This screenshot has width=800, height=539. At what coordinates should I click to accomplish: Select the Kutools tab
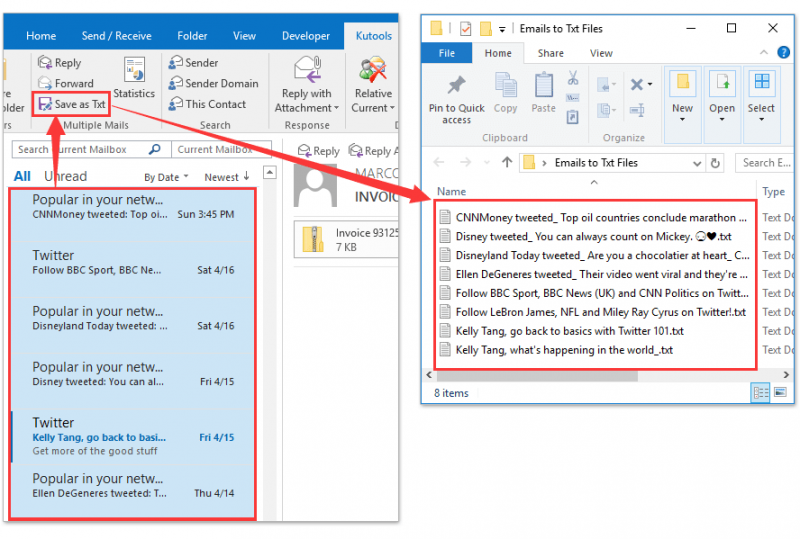[373, 36]
